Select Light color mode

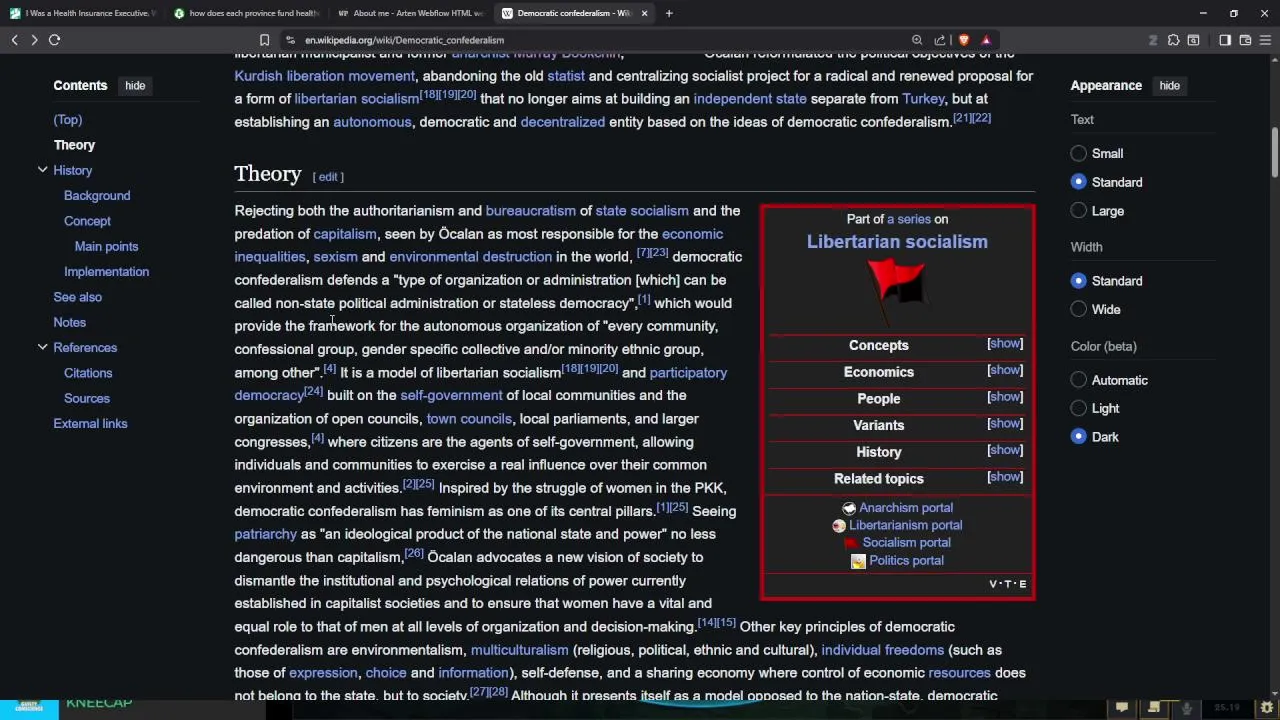pyautogui.click(x=1078, y=408)
